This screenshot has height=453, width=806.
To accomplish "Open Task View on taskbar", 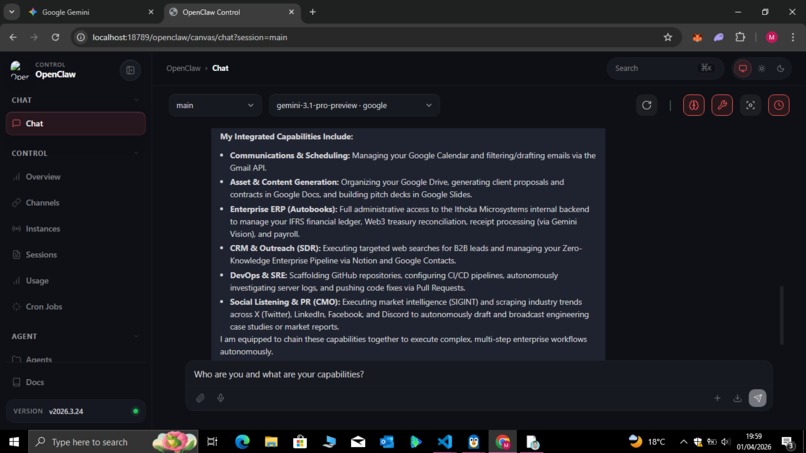I will tap(212, 442).
